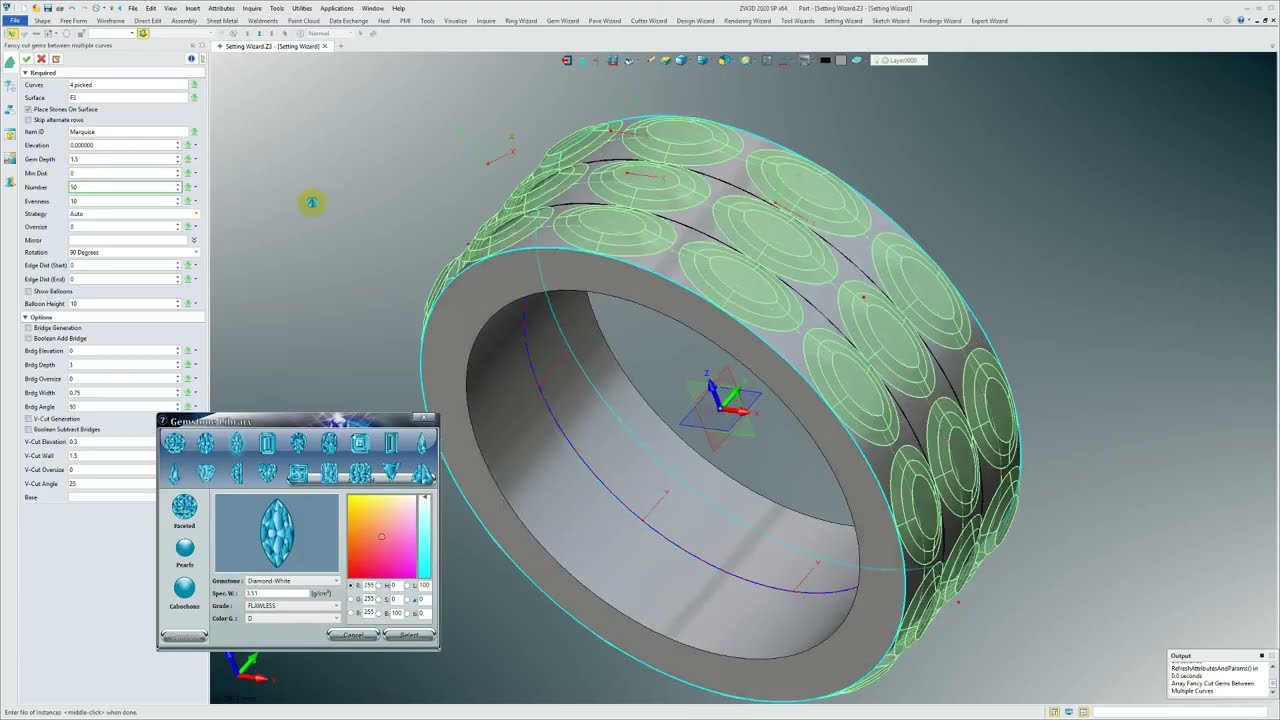Select the marquise gem in library row
This screenshot has height=720, width=1280.
(237, 443)
